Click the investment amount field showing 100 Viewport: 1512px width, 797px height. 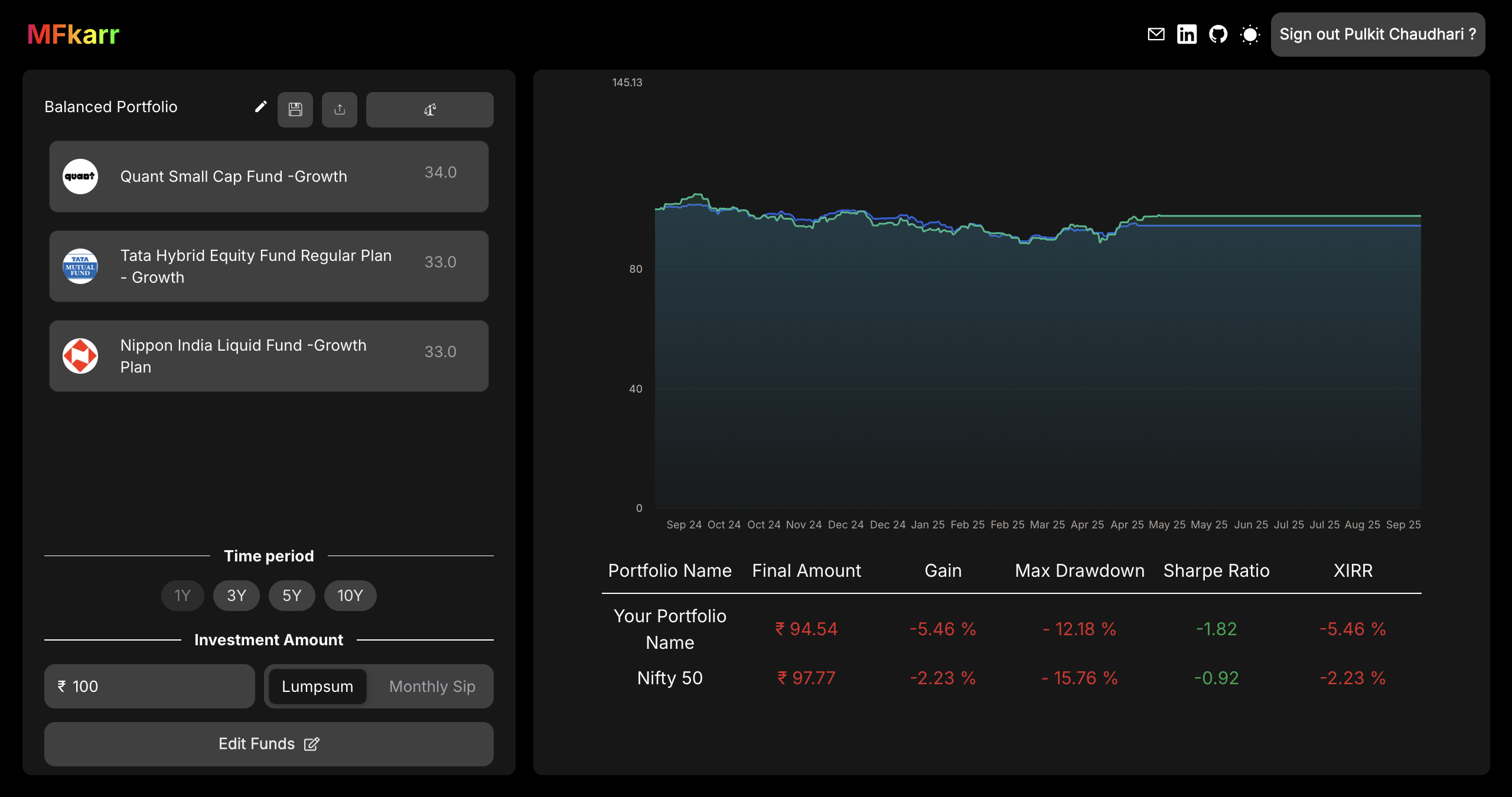click(x=149, y=686)
